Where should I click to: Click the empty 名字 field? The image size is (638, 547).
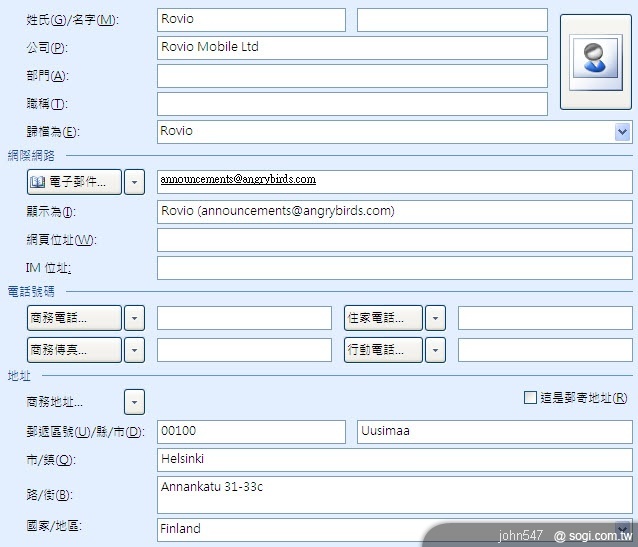click(452, 20)
